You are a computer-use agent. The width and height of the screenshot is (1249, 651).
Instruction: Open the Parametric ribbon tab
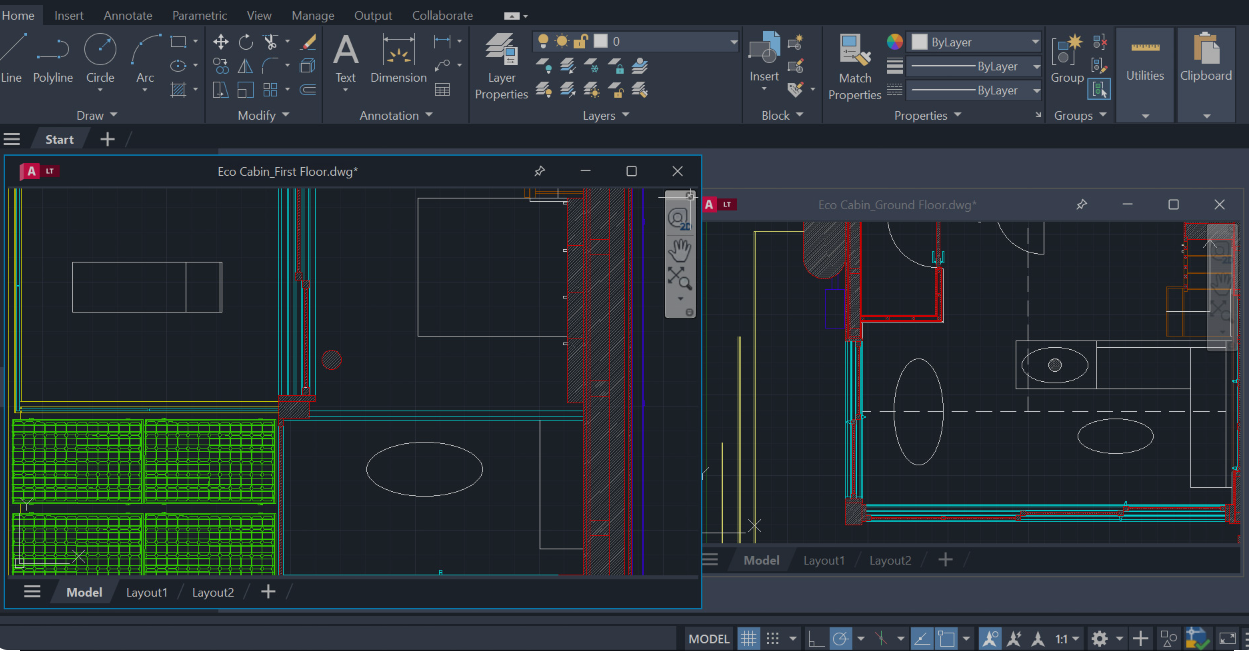[x=200, y=15]
